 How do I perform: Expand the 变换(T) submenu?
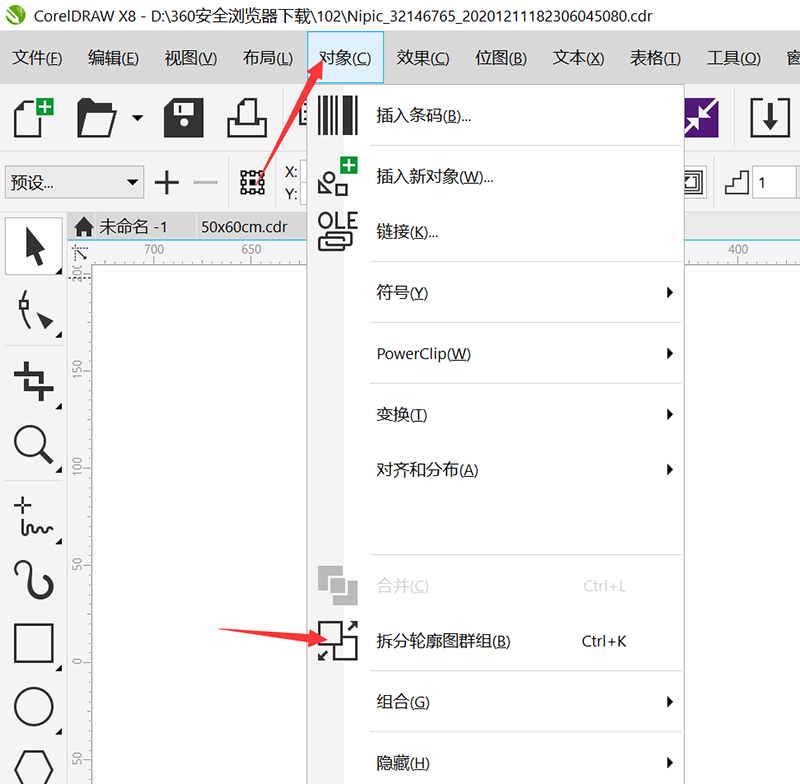click(x=496, y=415)
